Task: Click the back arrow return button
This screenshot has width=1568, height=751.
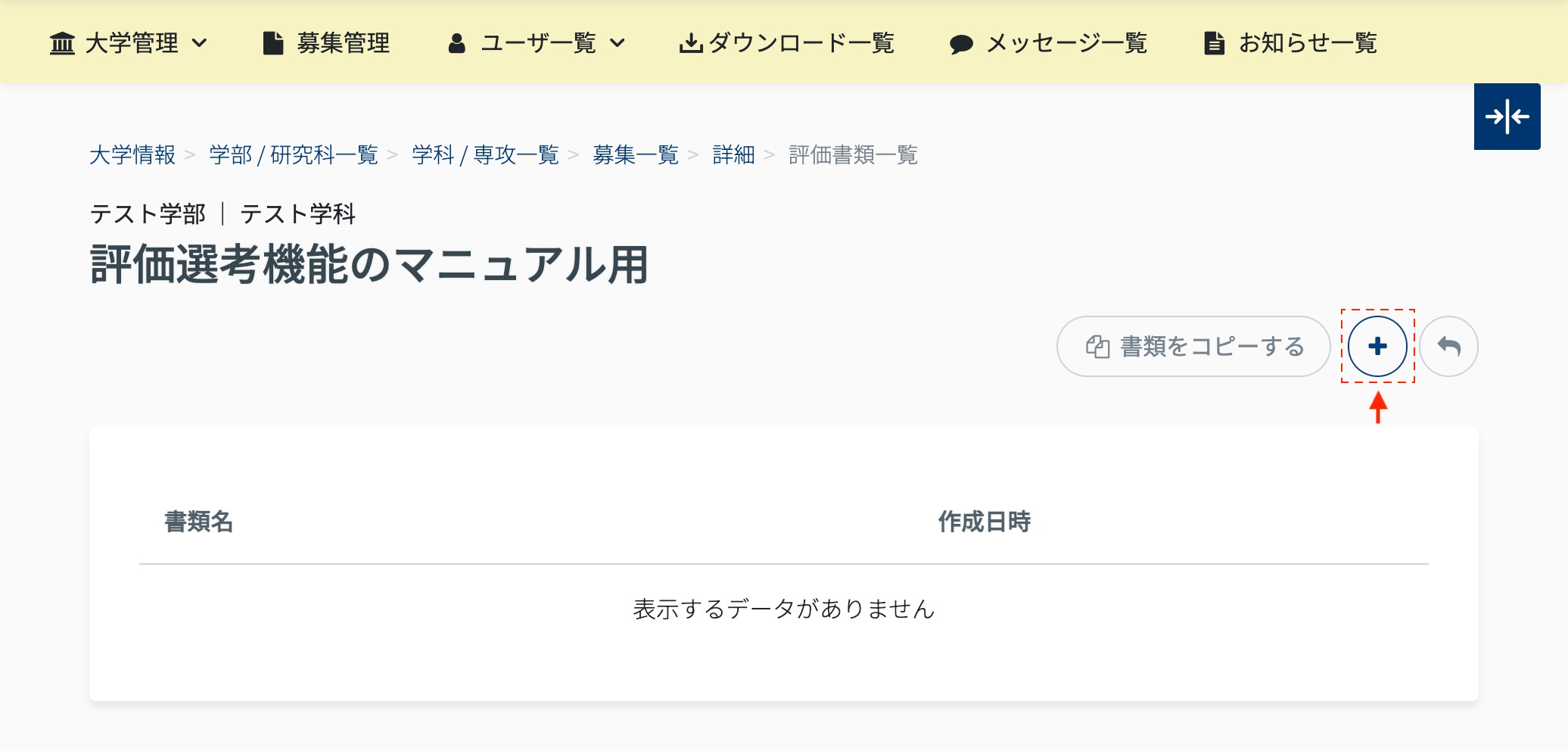Action: [1448, 346]
